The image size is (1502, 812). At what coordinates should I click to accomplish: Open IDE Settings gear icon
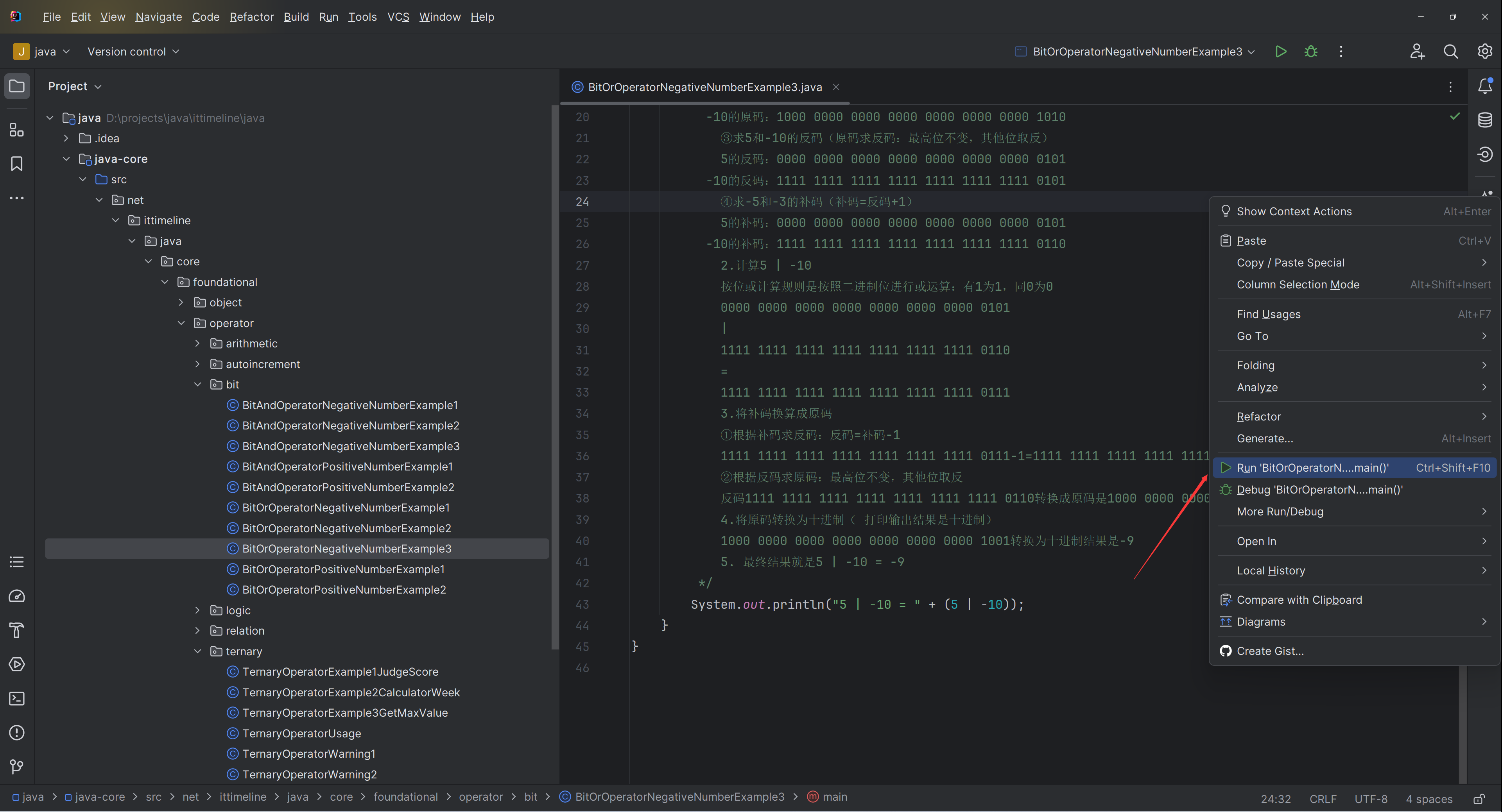(x=1484, y=51)
